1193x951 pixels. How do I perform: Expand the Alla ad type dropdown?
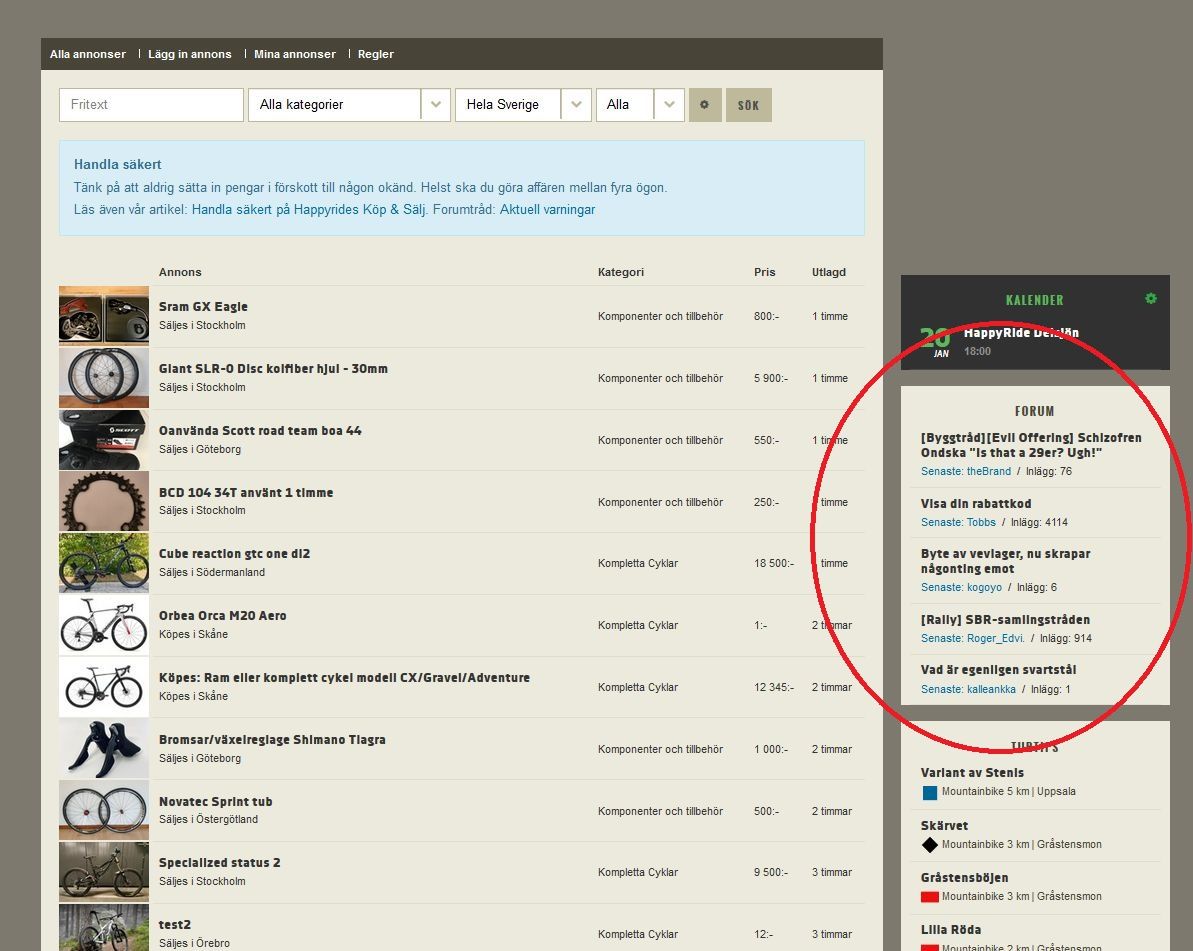pyautogui.click(x=640, y=105)
